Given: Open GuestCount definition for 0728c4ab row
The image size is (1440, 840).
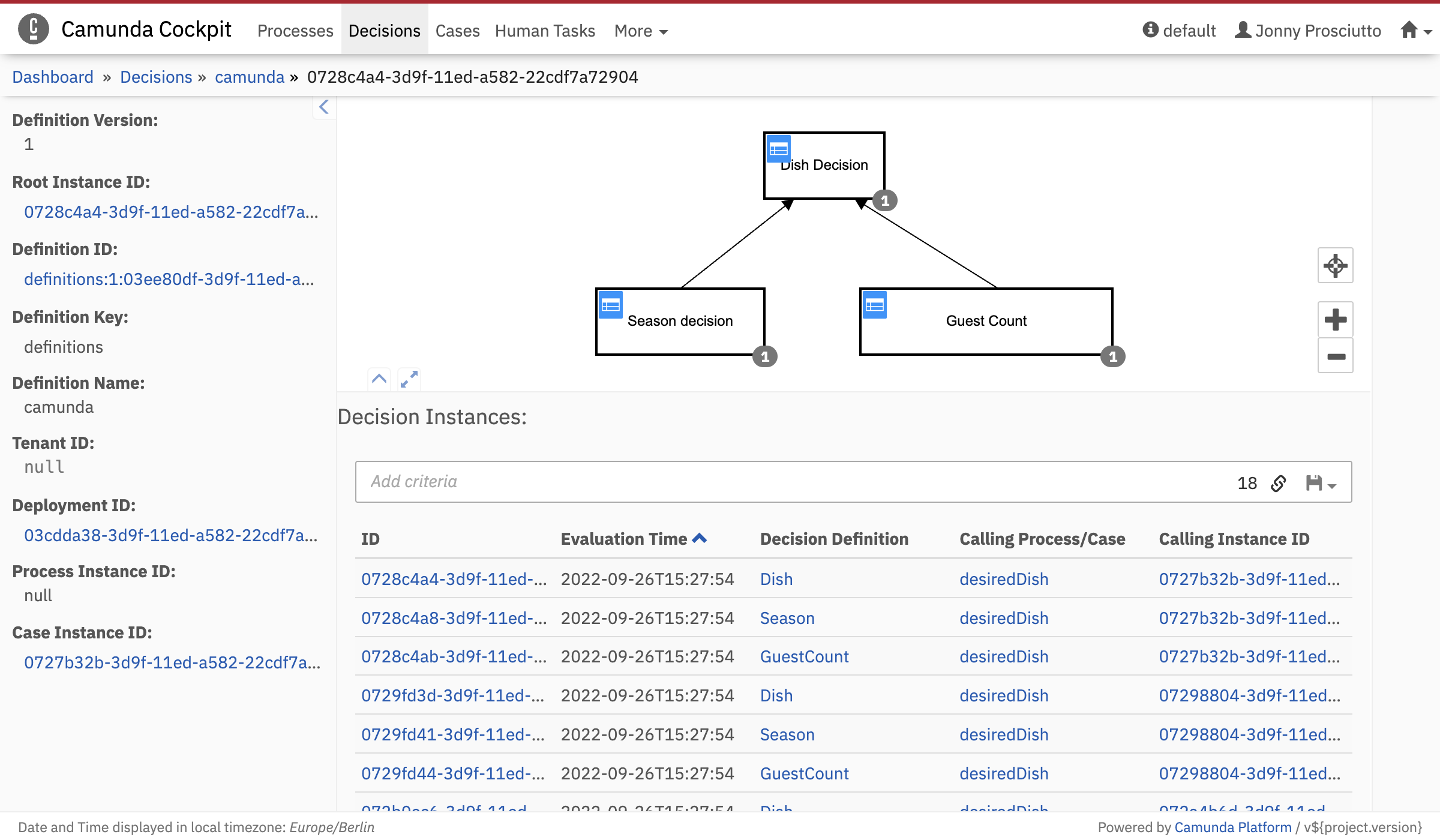Looking at the screenshot, I should [x=805, y=656].
